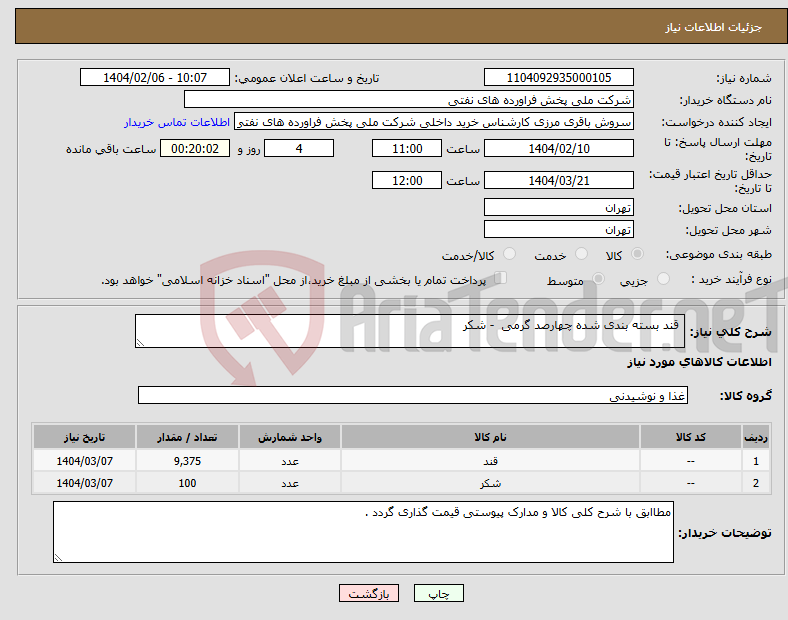The width and height of the screenshot is (788, 620).
Task: Click the جزئیات اطلاعات نیاز header title
Action: (714, 27)
